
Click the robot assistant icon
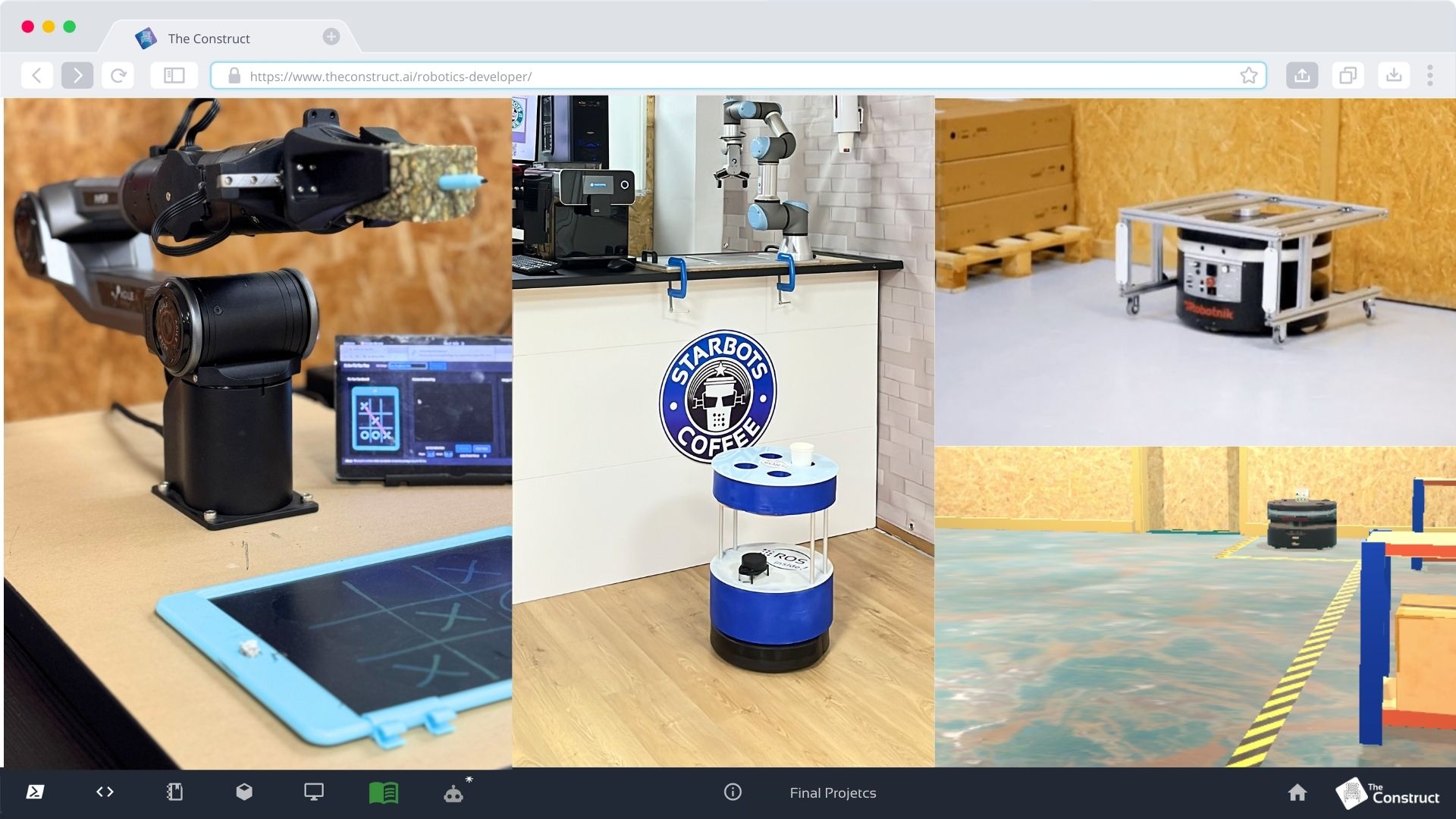click(x=453, y=793)
